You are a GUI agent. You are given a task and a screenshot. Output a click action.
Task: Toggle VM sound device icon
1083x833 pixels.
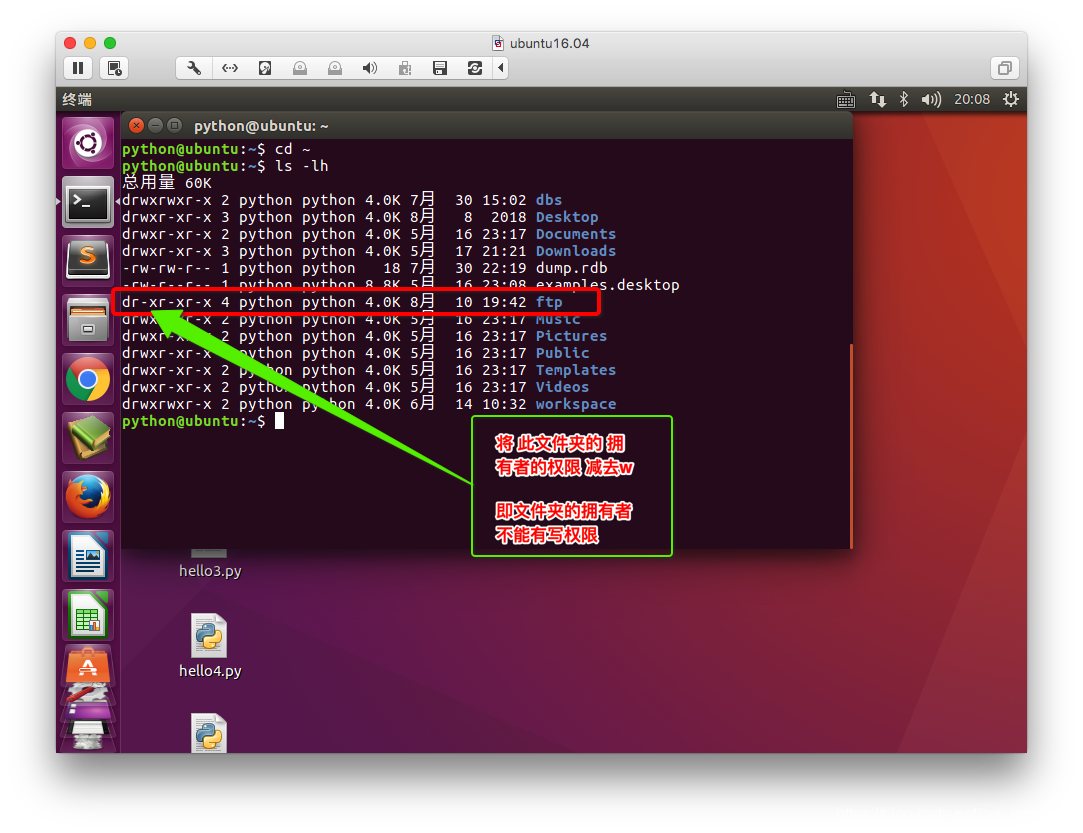pos(370,68)
